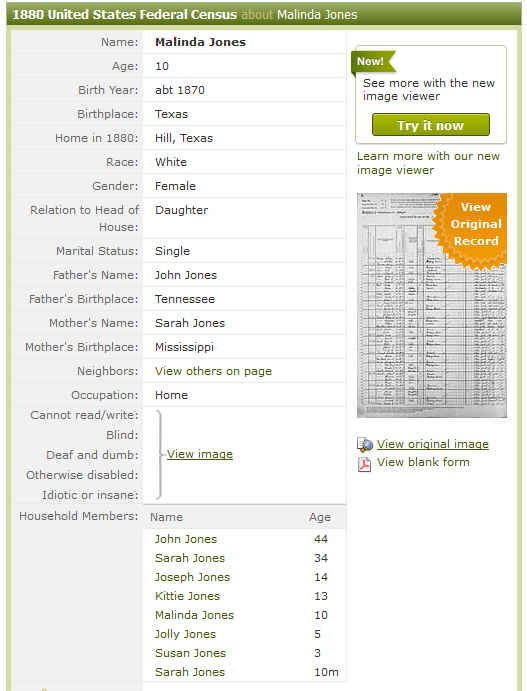527x691 pixels.
Task: Open household member Sarah Jones, age 10m
Action: (189, 672)
